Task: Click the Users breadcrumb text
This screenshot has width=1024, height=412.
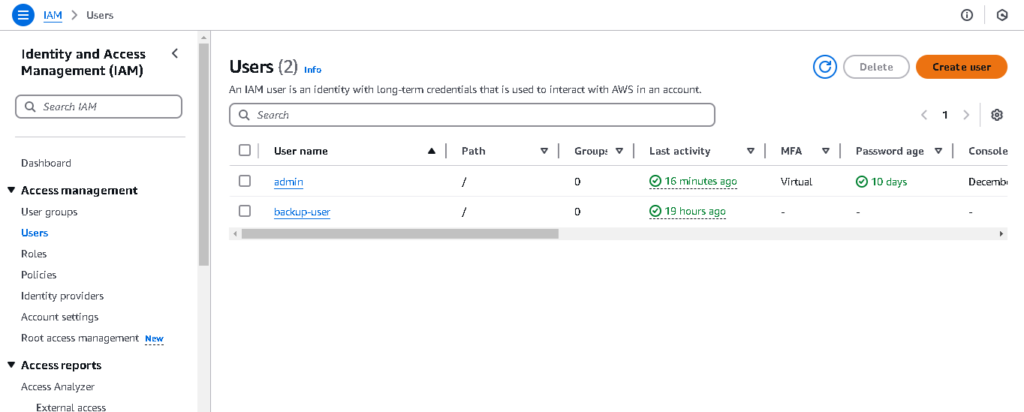Action: point(100,15)
